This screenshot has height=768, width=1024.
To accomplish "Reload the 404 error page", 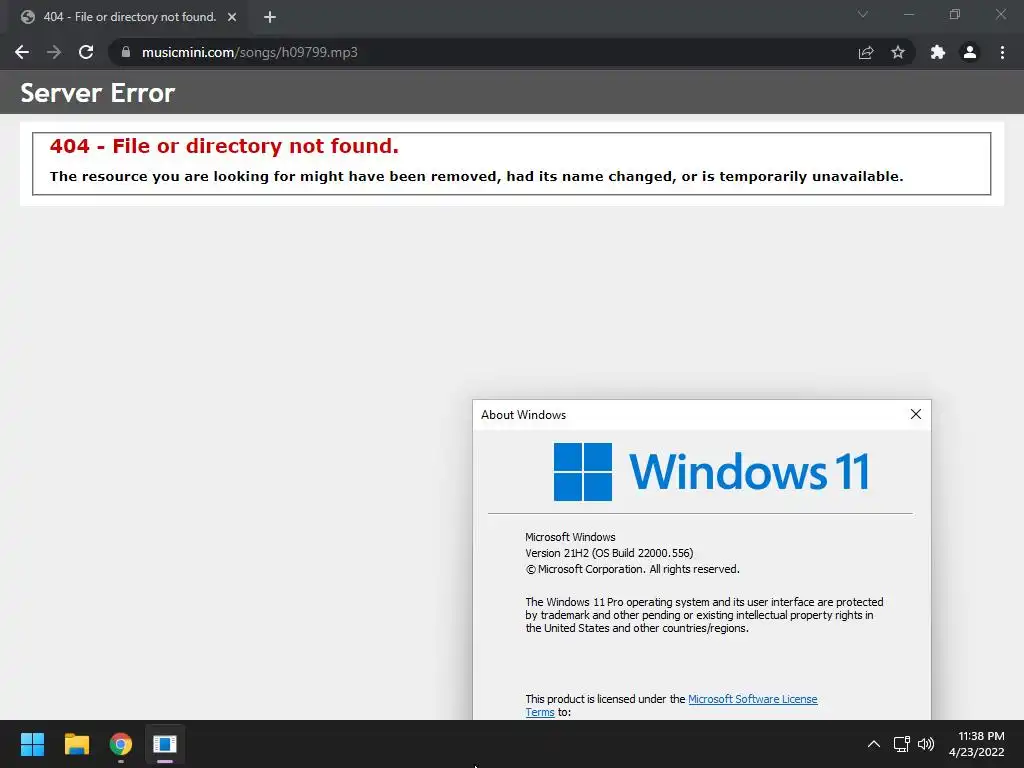I will click(x=86, y=52).
